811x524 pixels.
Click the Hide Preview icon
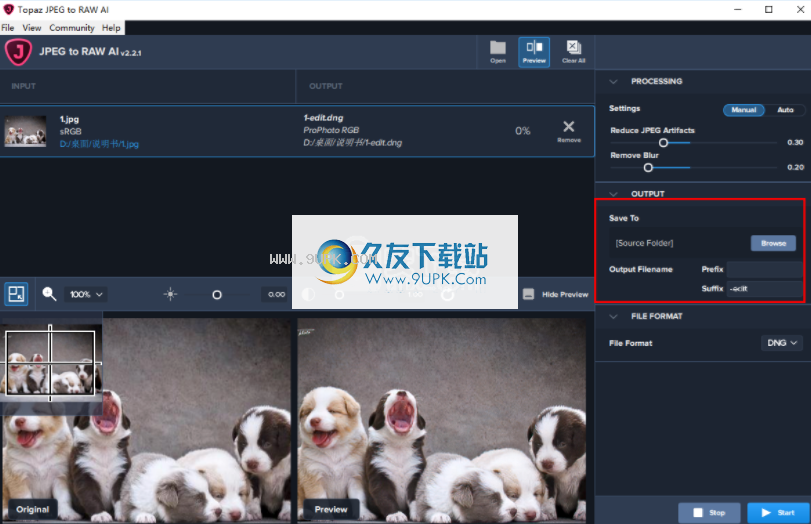coord(528,294)
